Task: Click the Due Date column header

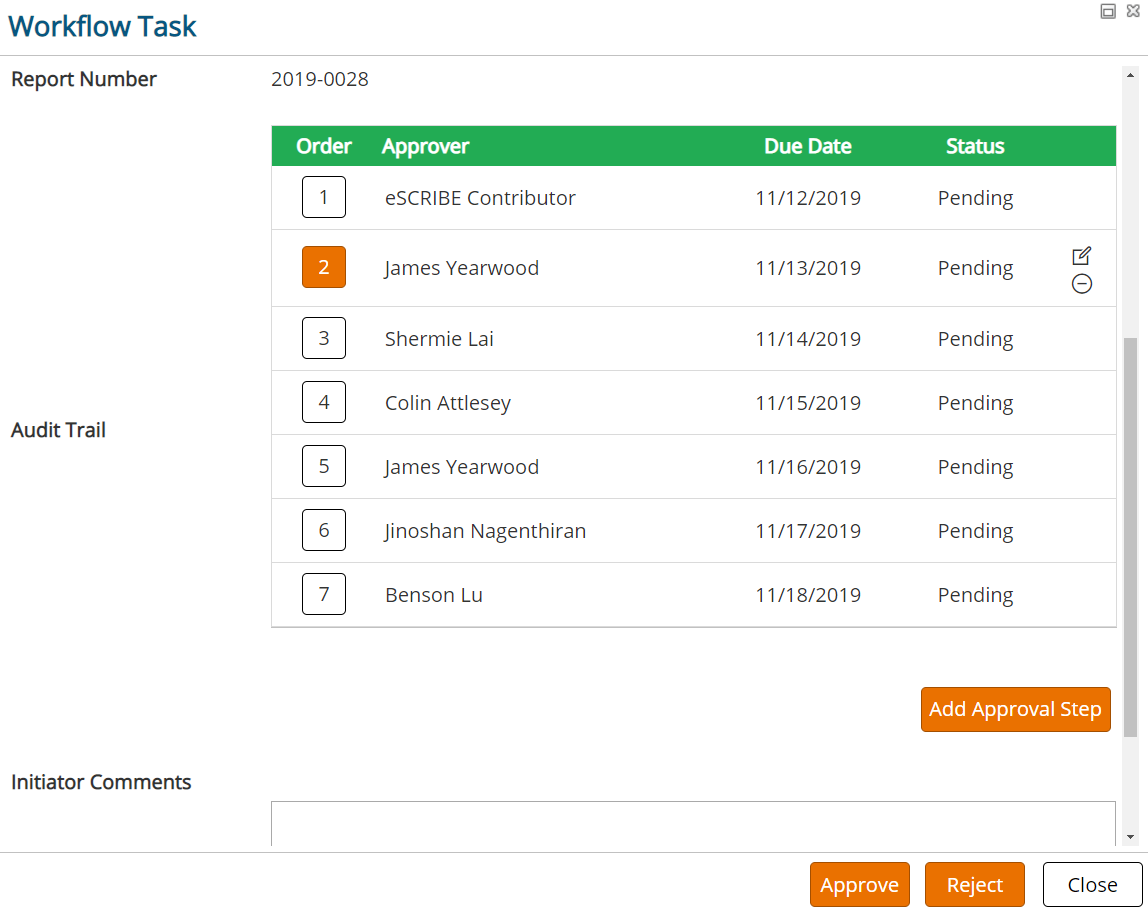Action: point(808,146)
